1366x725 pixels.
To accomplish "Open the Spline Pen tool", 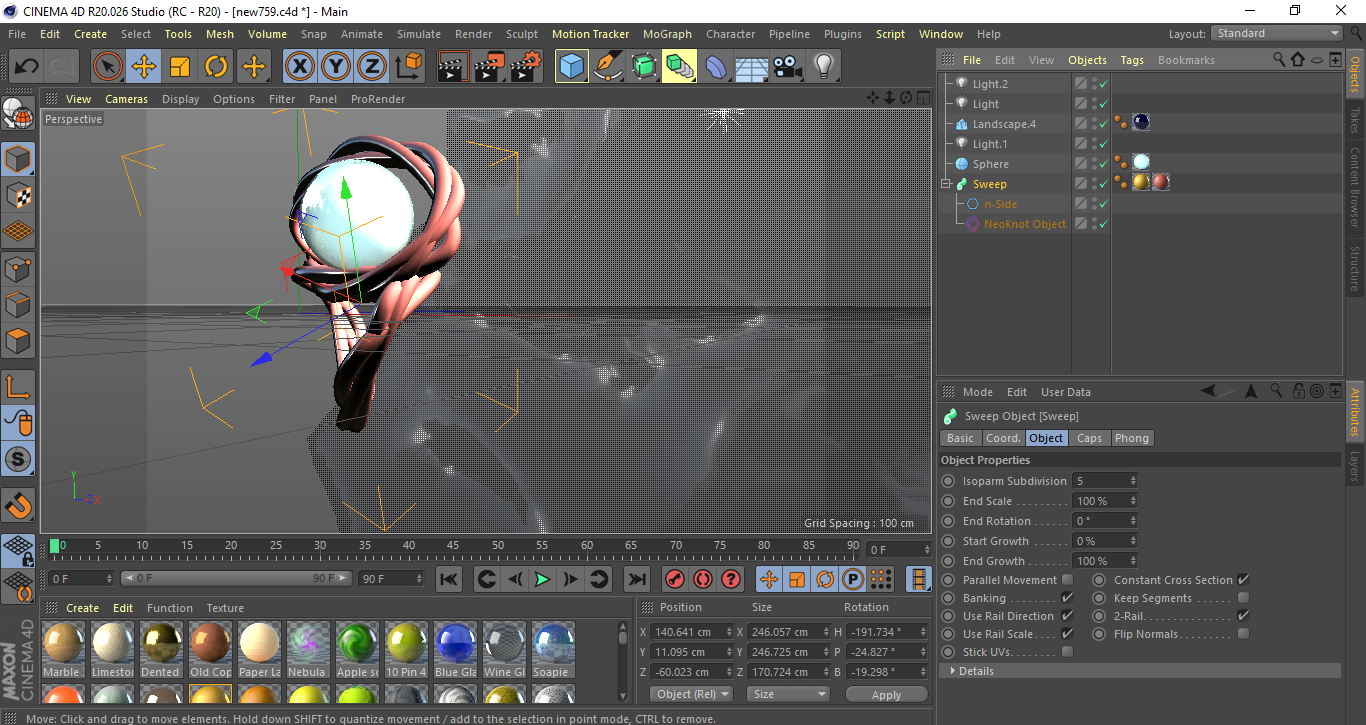I will pyautogui.click(x=608, y=67).
